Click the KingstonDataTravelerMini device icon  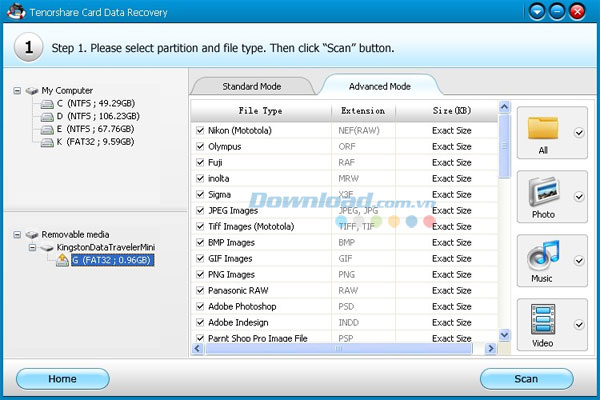click(x=47, y=248)
